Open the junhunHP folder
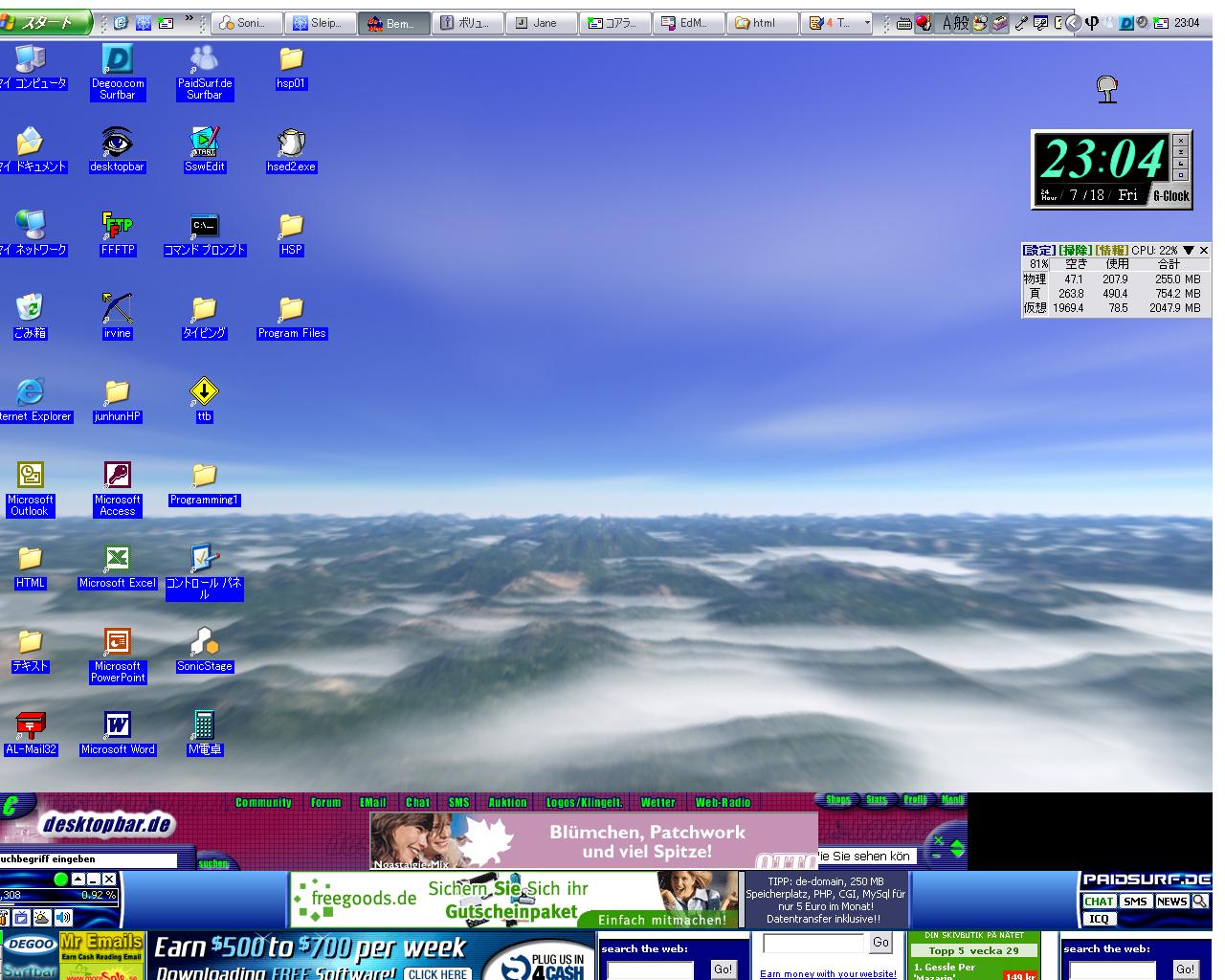The height and width of the screenshot is (980, 1225). [117, 399]
